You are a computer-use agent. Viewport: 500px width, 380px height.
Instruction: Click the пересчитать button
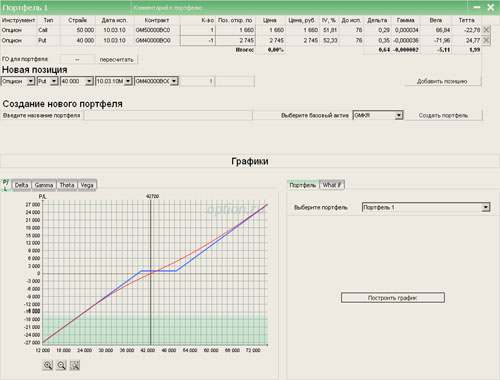coord(117,60)
